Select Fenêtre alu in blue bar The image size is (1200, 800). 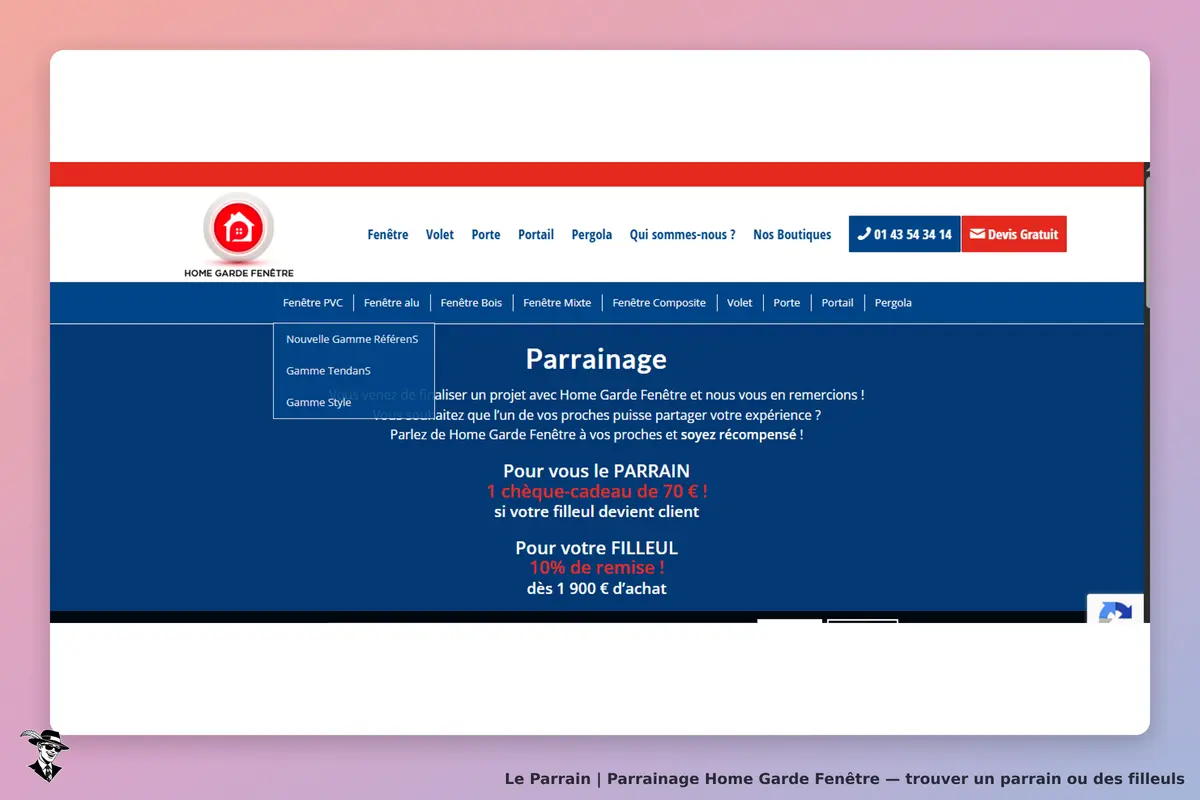[x=392, y=302]
